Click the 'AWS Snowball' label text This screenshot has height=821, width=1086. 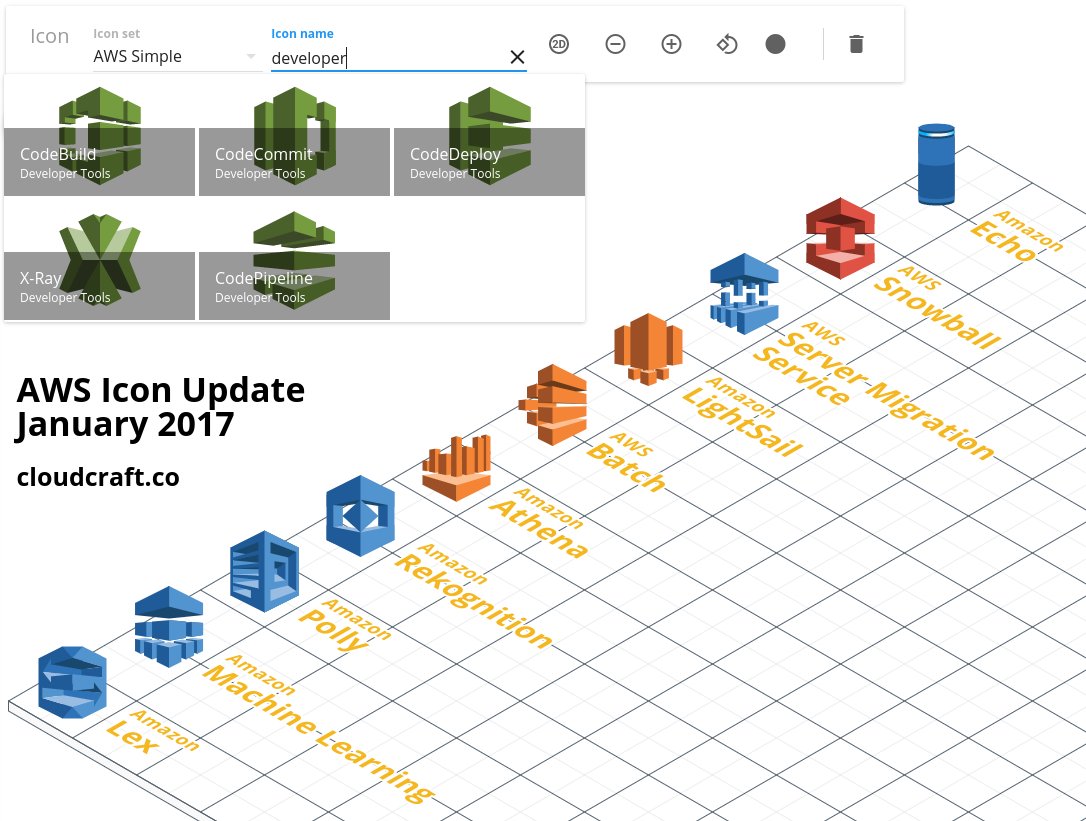[x=937, y=307]
